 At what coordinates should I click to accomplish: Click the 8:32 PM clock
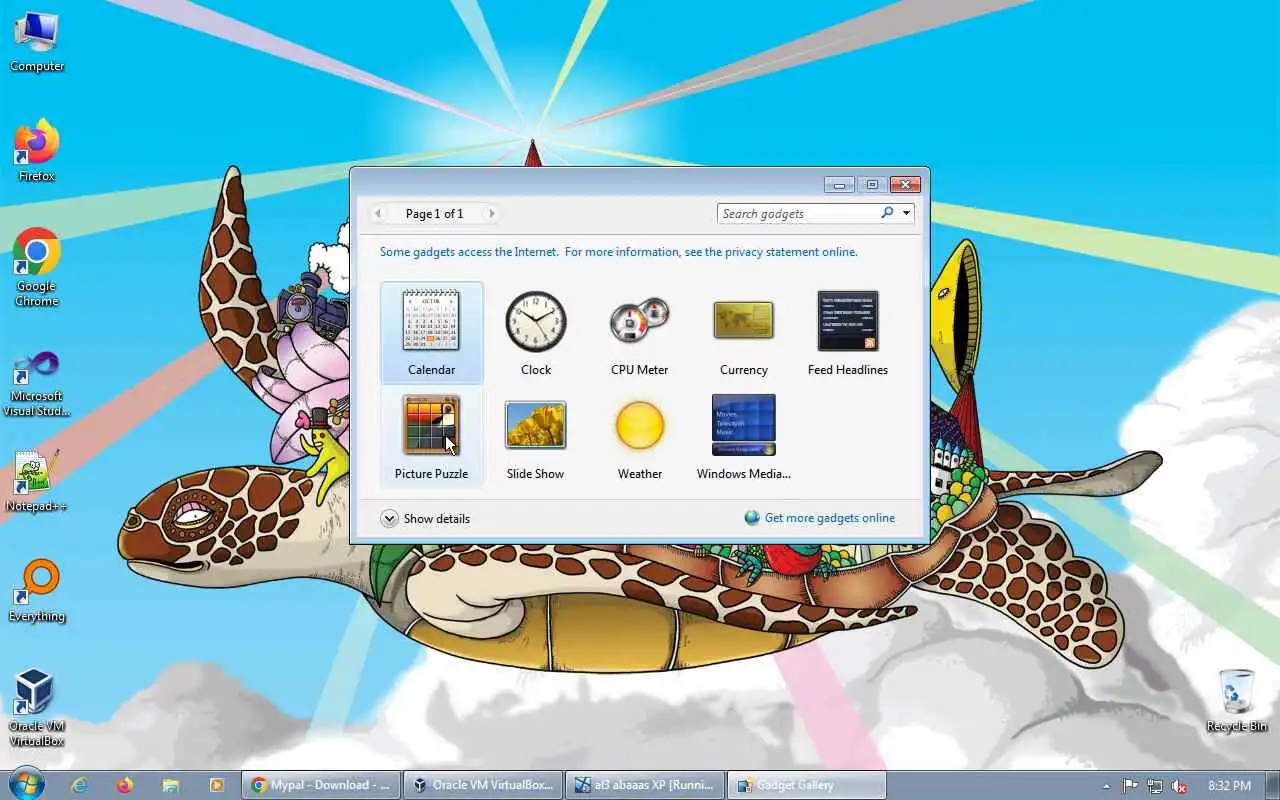pos(1229,786)
